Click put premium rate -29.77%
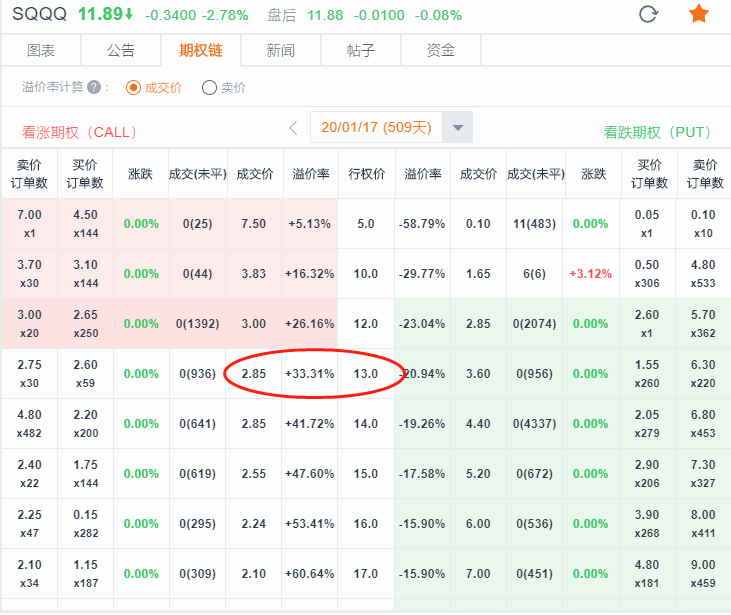Screen dimensions: 731x615 point(422,274)
